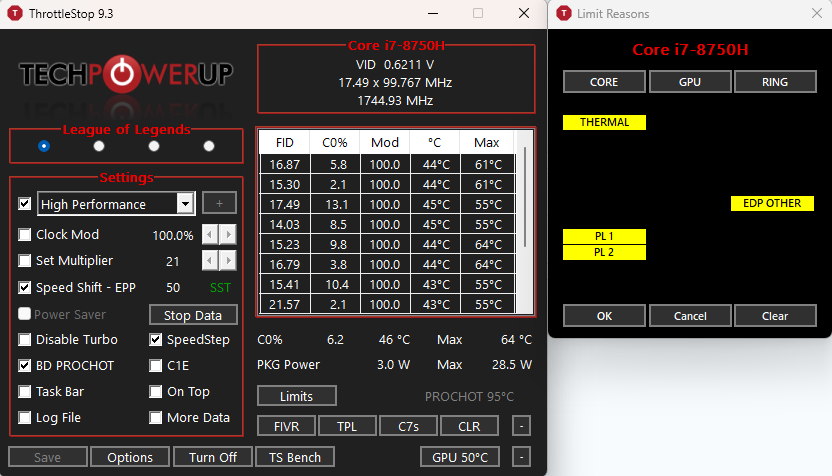Click the GPU button in Limit Reasons
Screen dimensions: 832x476
coord(690,82)
